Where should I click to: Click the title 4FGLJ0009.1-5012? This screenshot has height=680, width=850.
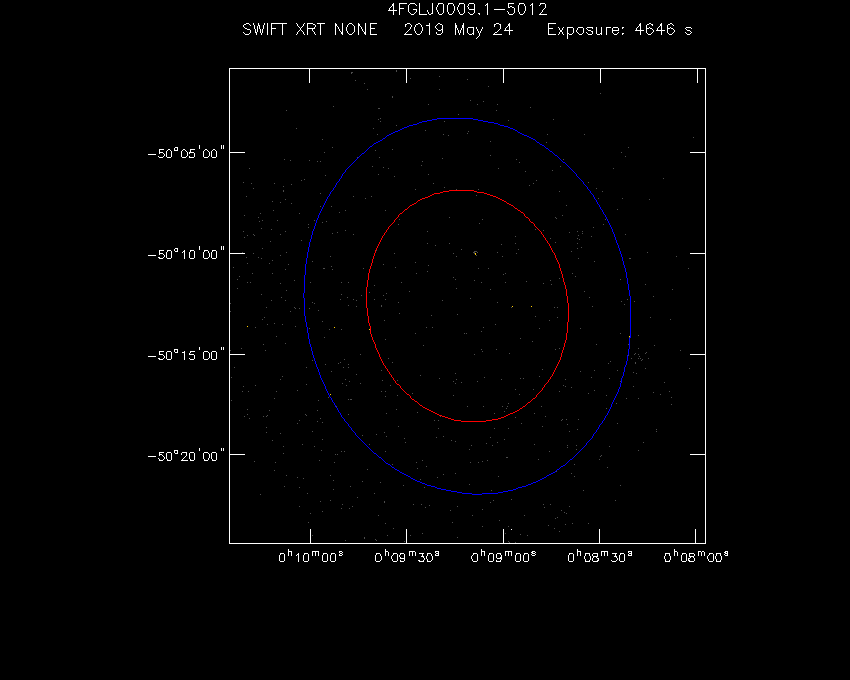click(x=467, y=9)
